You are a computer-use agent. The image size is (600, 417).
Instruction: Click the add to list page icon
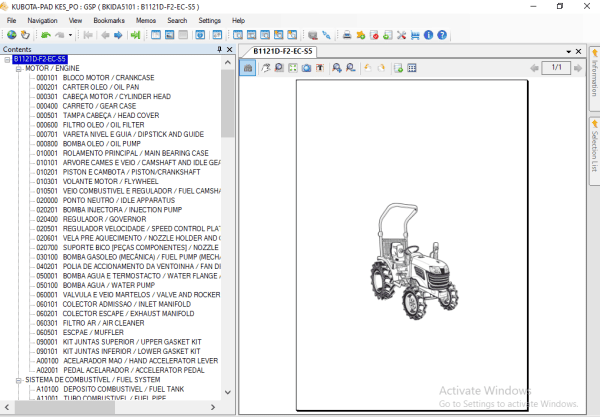click(x=398, y=68)
